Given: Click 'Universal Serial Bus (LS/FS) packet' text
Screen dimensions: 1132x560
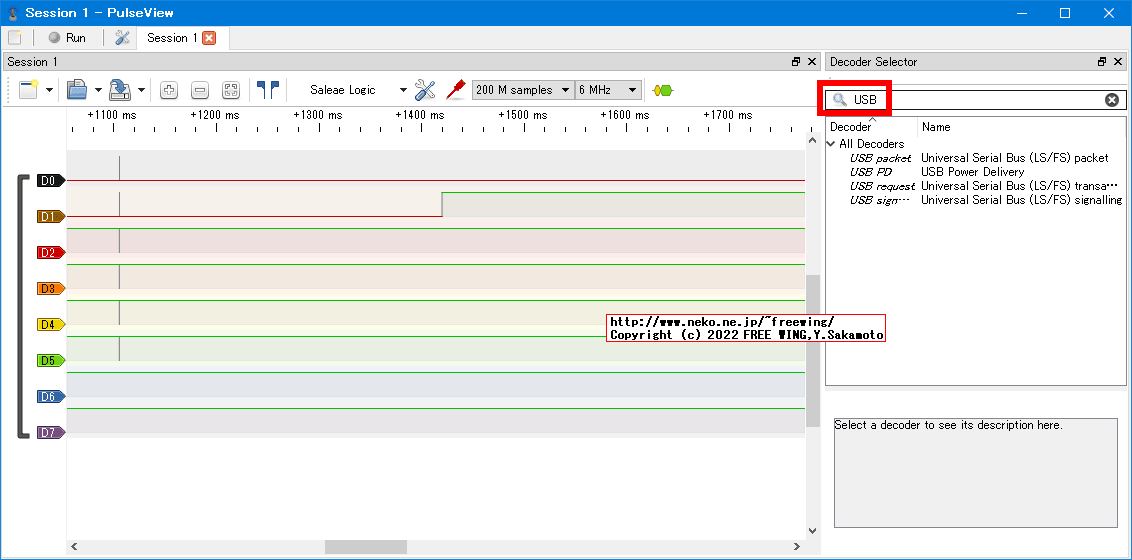Looking at the screenshot, I should pyautogui.click(x=1014, y=158).
